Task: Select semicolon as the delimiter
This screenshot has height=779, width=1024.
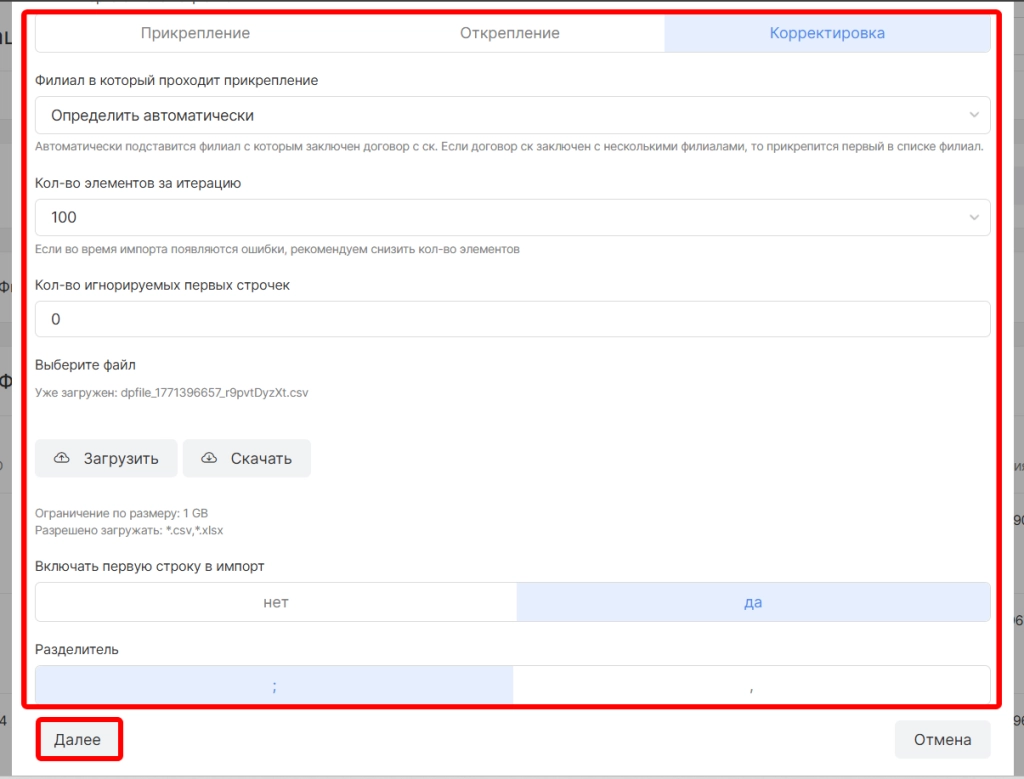Action: [x=274, y=686]
